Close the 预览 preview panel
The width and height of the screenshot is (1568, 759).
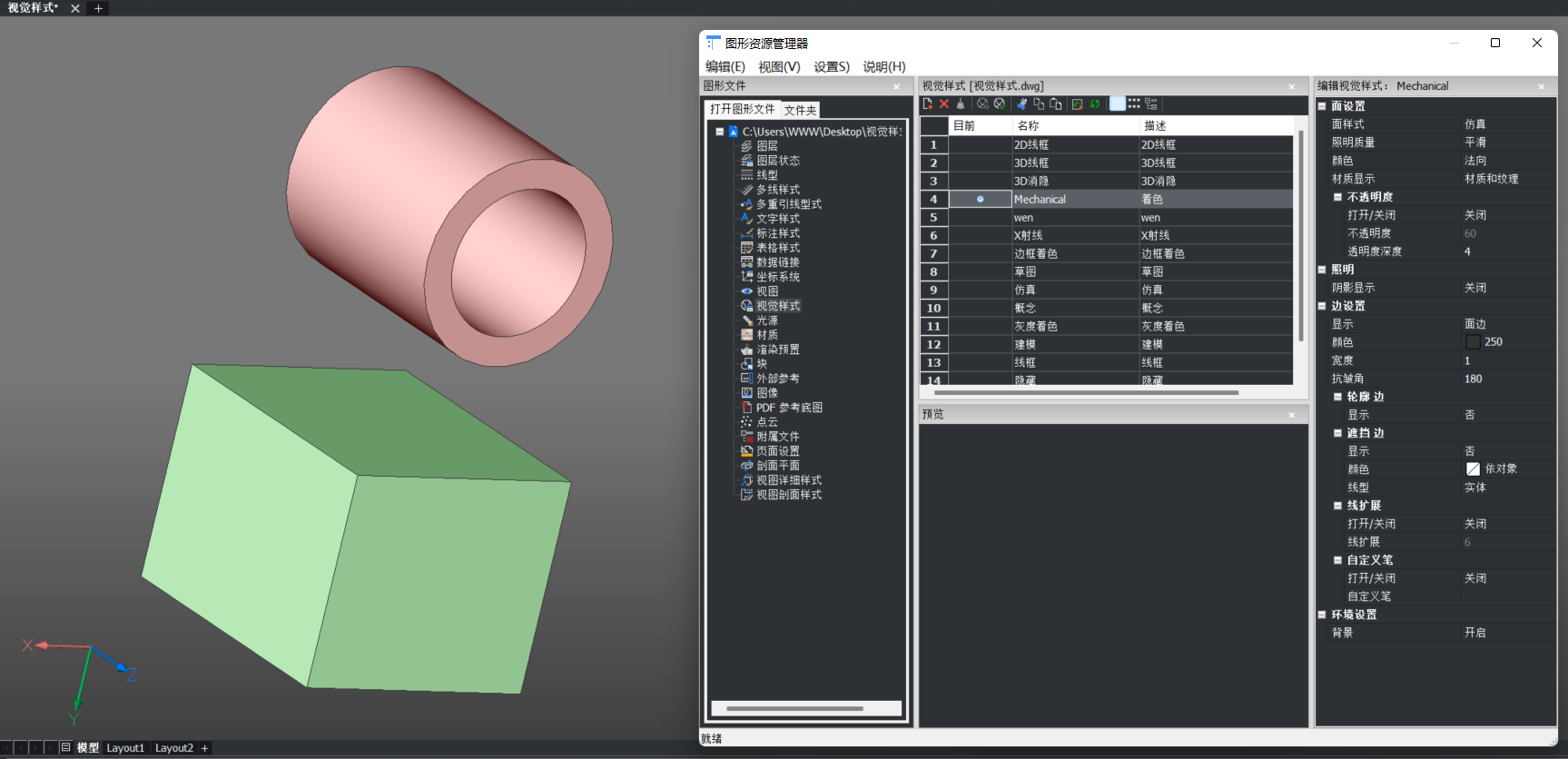[1291, 415]
